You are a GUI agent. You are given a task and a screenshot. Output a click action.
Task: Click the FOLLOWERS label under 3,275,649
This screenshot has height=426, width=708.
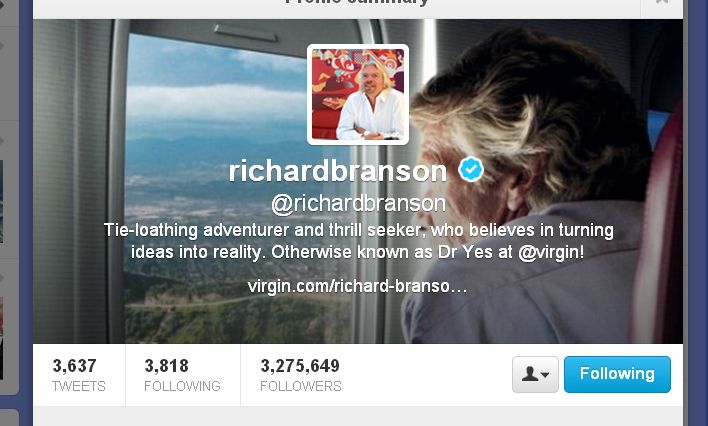pyautogui.click(x=301, y=386)
